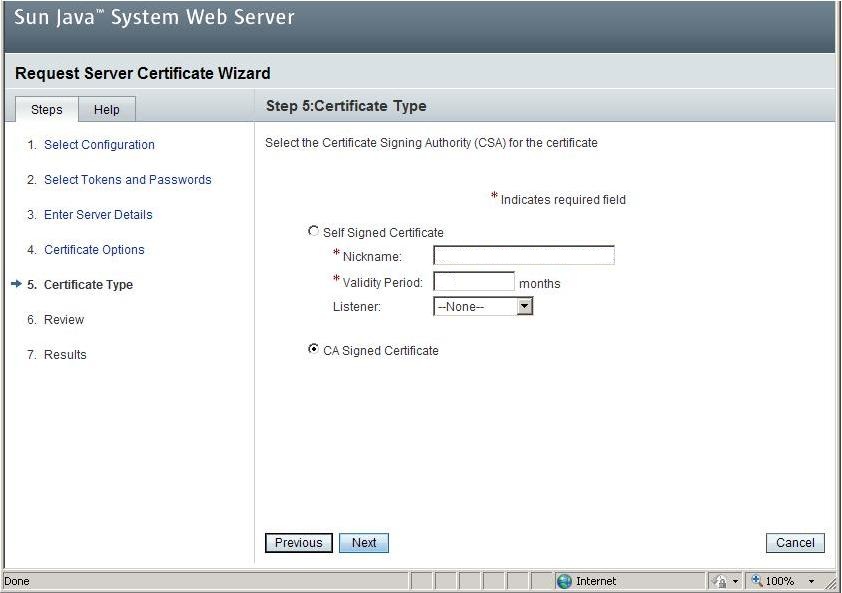Click the zoom magnifier icon
The image size is (842, 593).
click(757, 581)
